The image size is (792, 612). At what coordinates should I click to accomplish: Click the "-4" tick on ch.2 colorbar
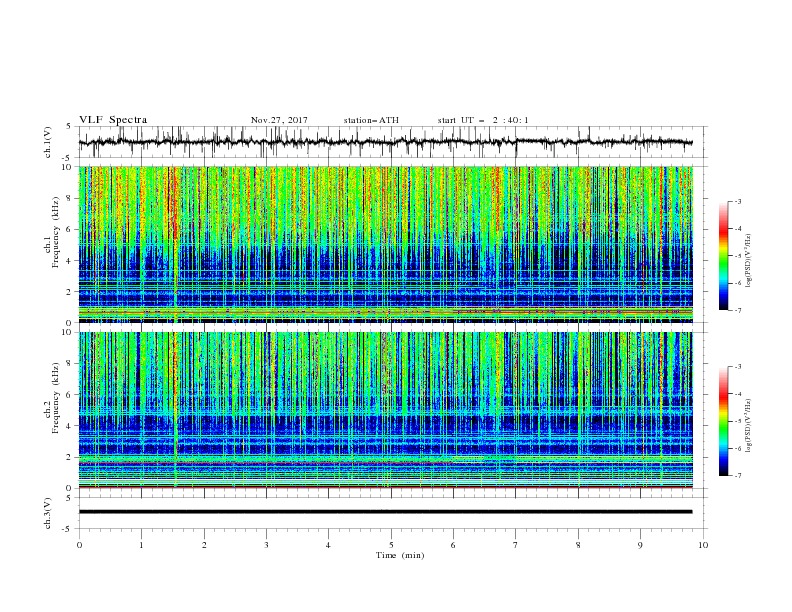[x=738, y=394]
